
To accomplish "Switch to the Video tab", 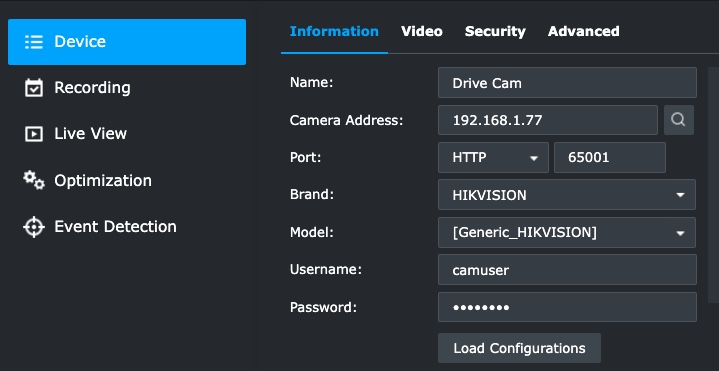I will click(x=422, y=31).
